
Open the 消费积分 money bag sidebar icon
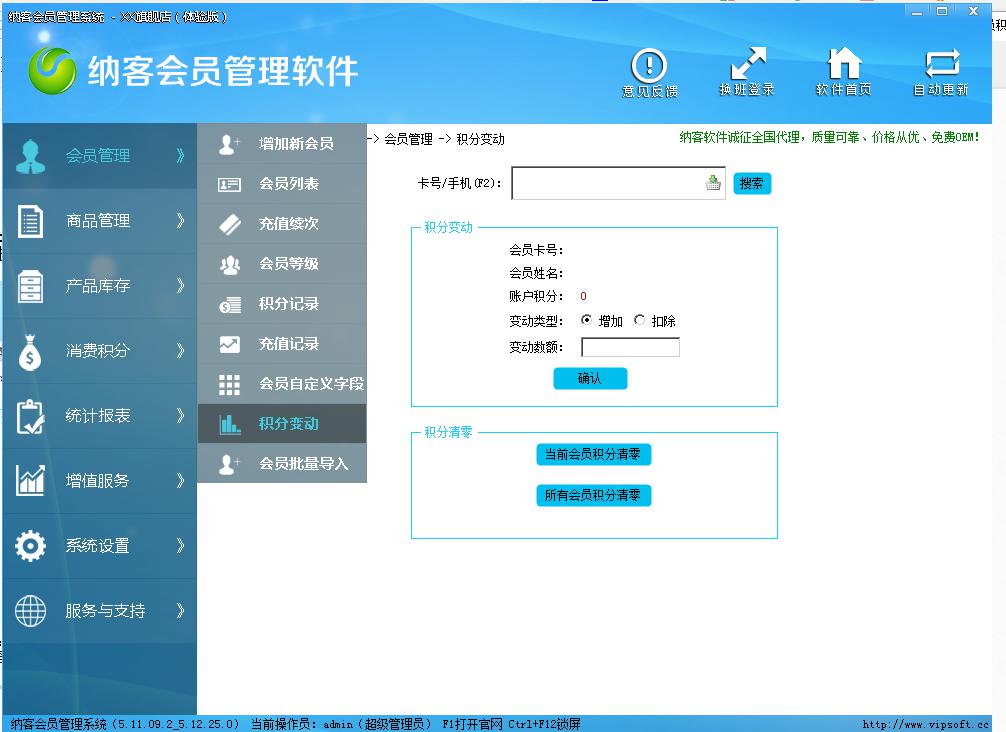[x=31, y=351]
